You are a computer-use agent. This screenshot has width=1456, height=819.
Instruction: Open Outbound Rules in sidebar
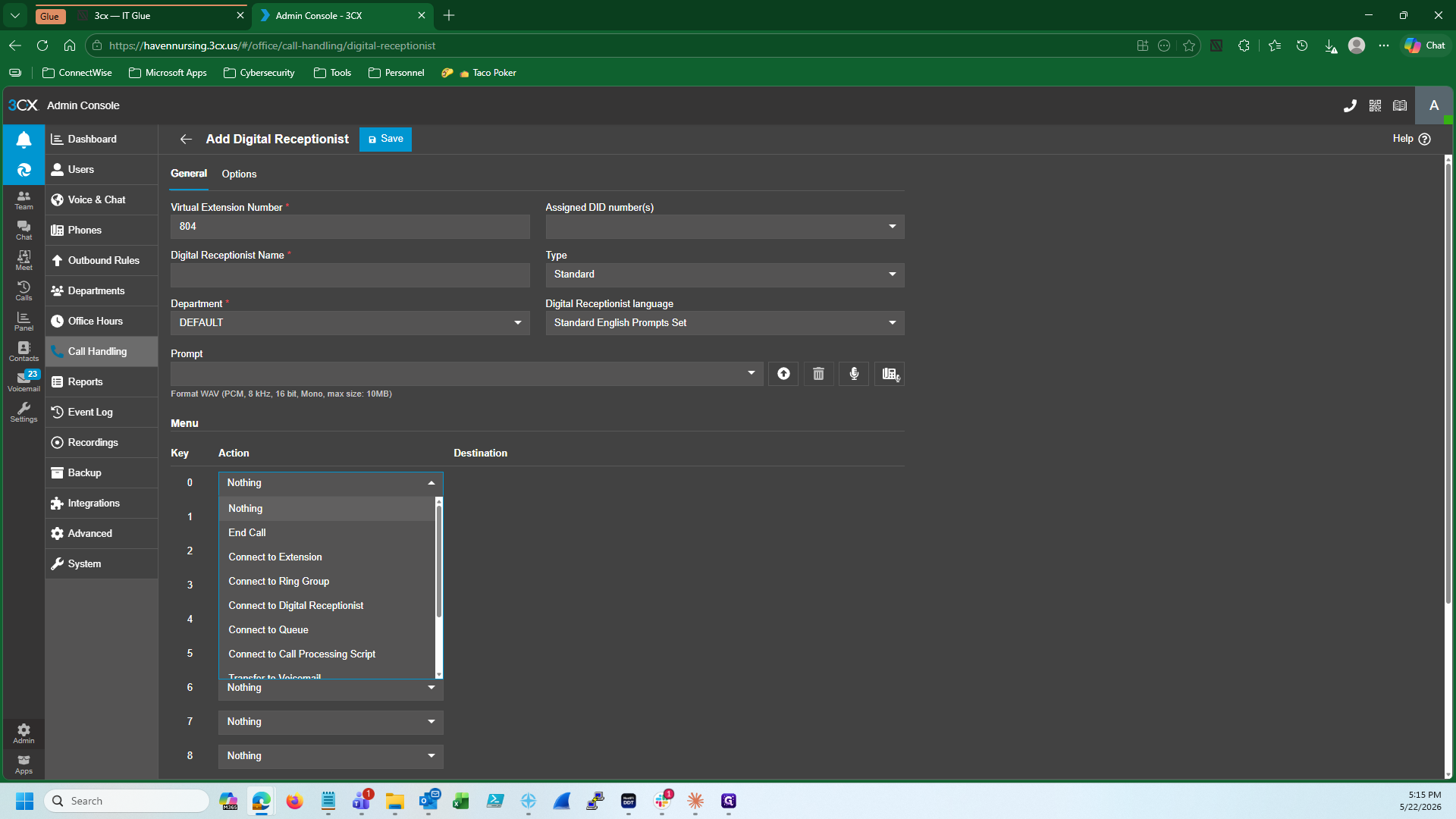point(102,261)
